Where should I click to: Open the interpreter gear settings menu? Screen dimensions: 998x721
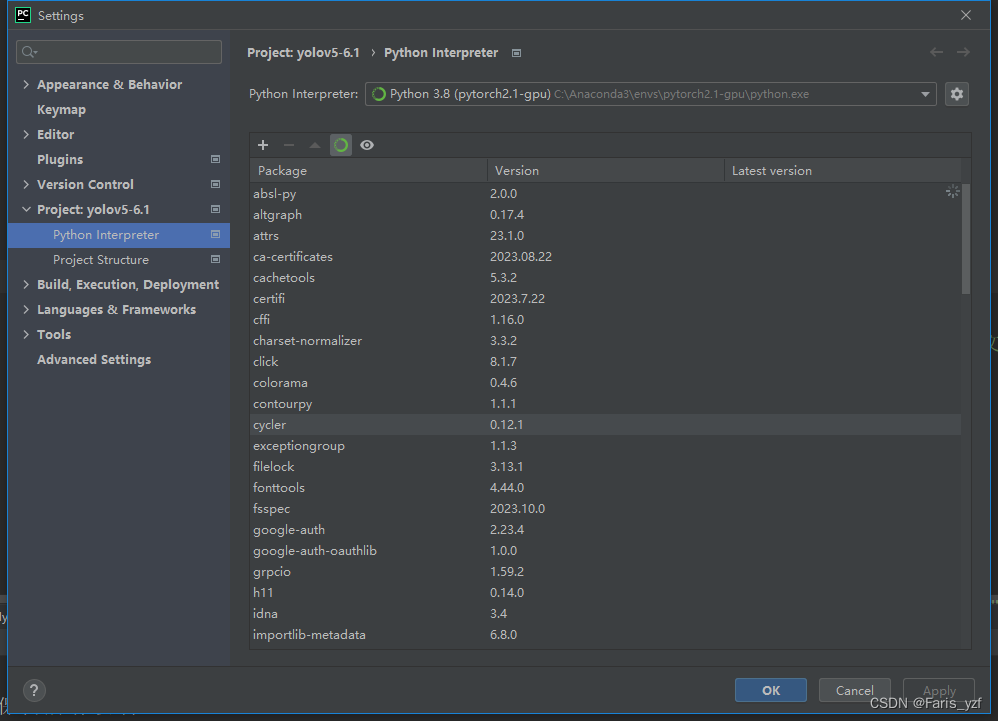click(x=957, y=94)
